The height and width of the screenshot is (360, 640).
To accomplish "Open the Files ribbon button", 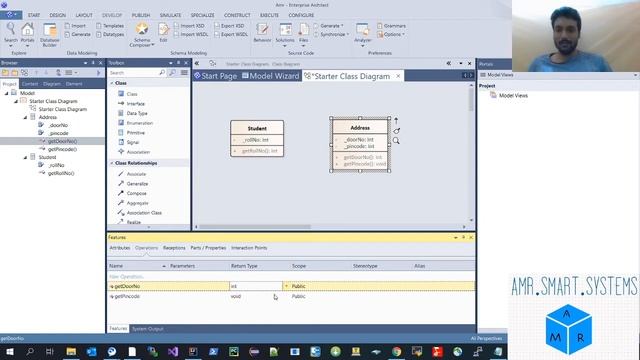I will [303, 34].
